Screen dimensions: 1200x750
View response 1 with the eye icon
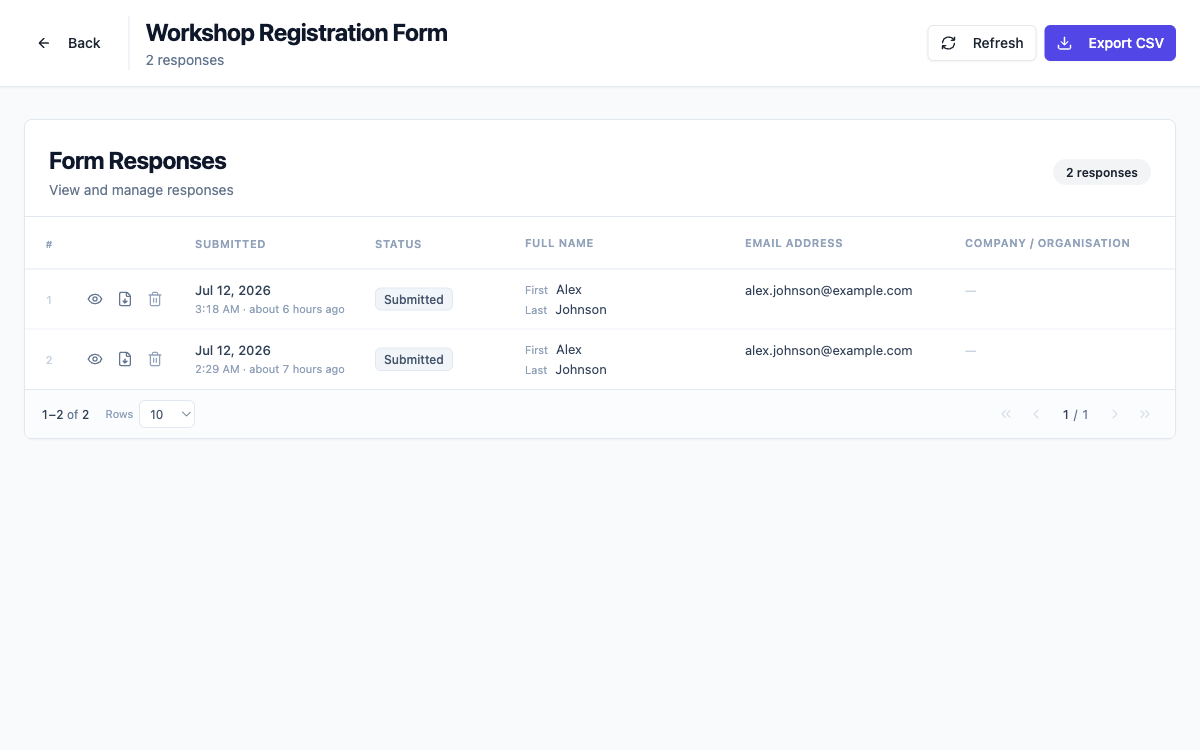95,299
